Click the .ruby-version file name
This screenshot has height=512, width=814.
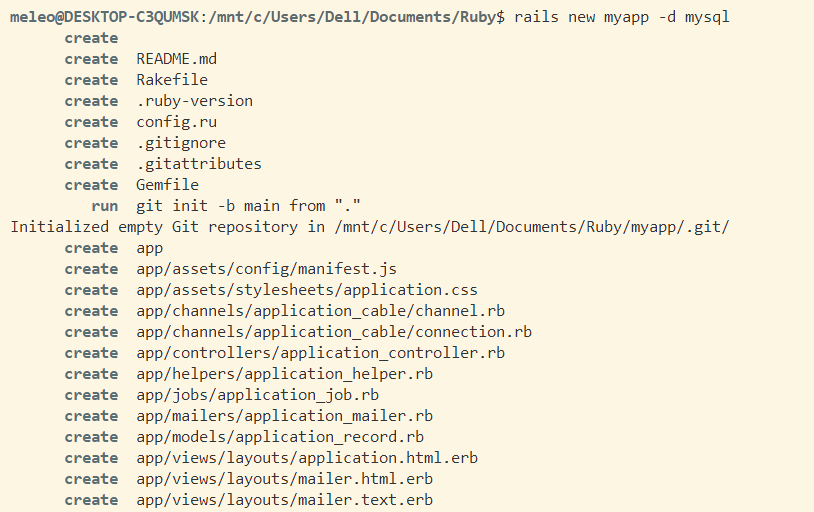pos(194,101)
